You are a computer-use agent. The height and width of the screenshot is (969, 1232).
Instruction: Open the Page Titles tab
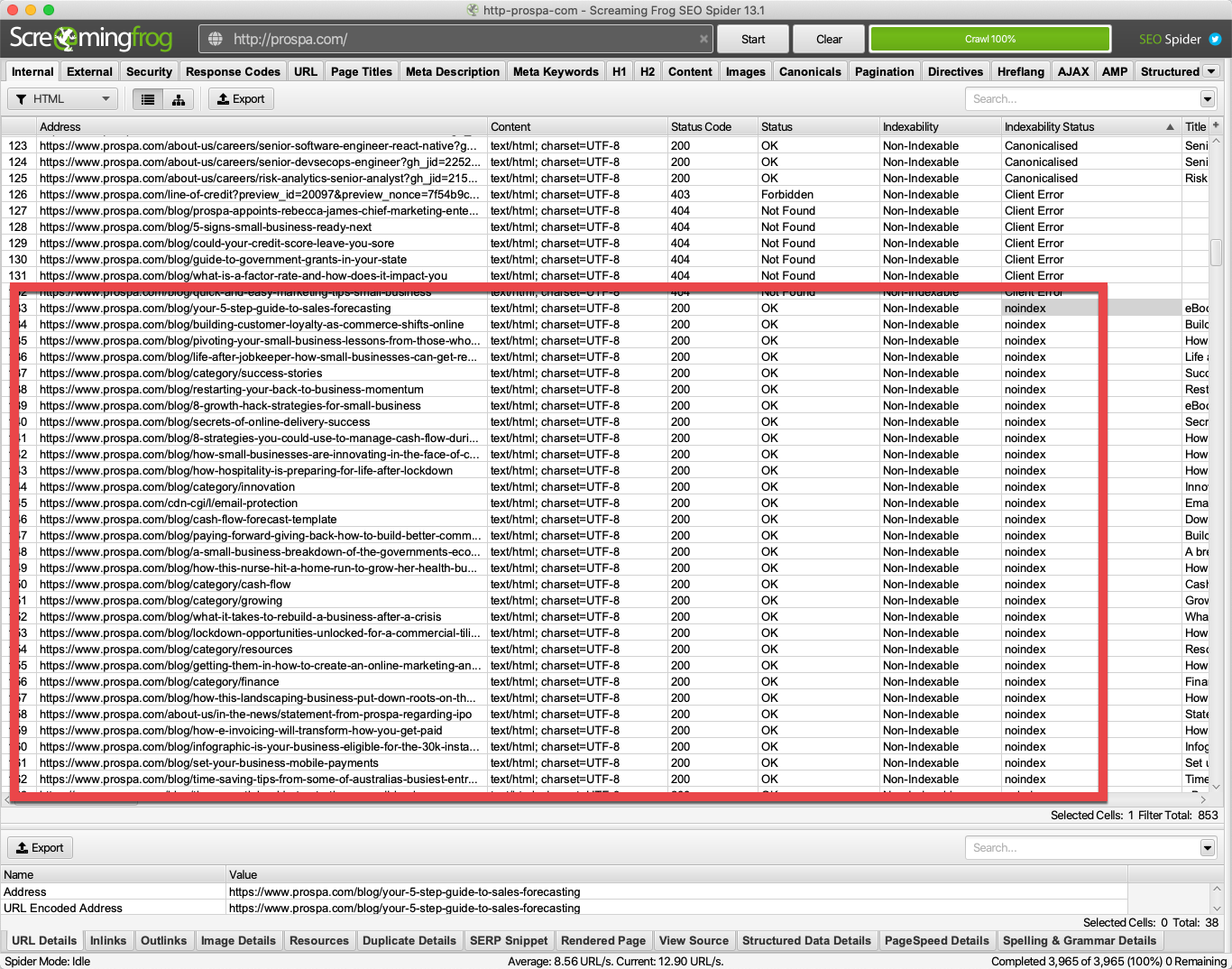(x=361, y=71)
